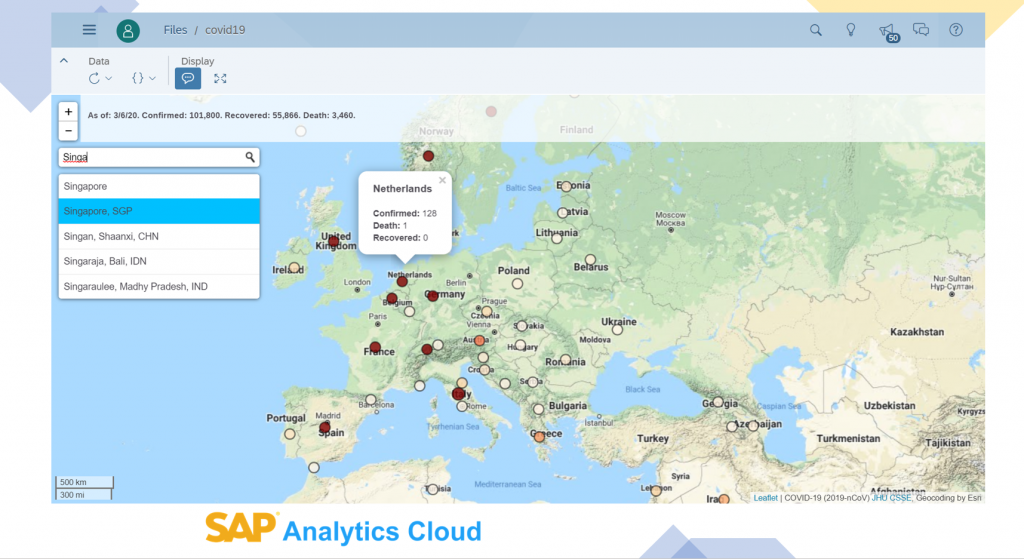
Task: Click the Georgia case marker
Action: point(718,402)
